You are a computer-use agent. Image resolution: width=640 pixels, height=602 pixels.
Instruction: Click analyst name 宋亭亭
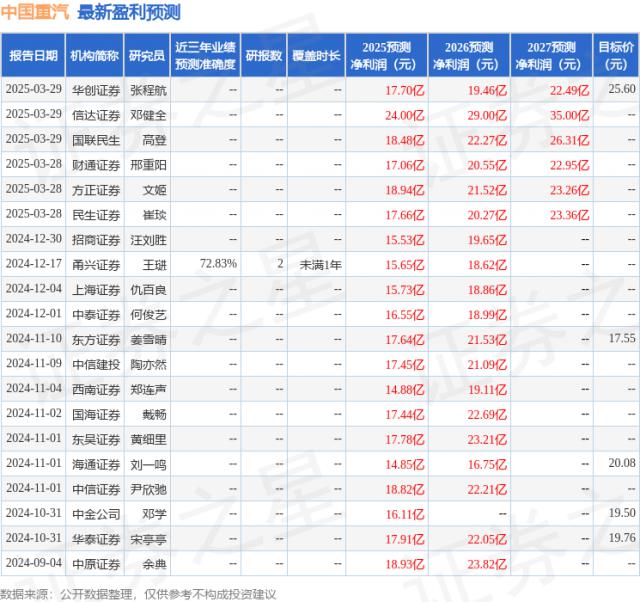(x=147, y=537)
